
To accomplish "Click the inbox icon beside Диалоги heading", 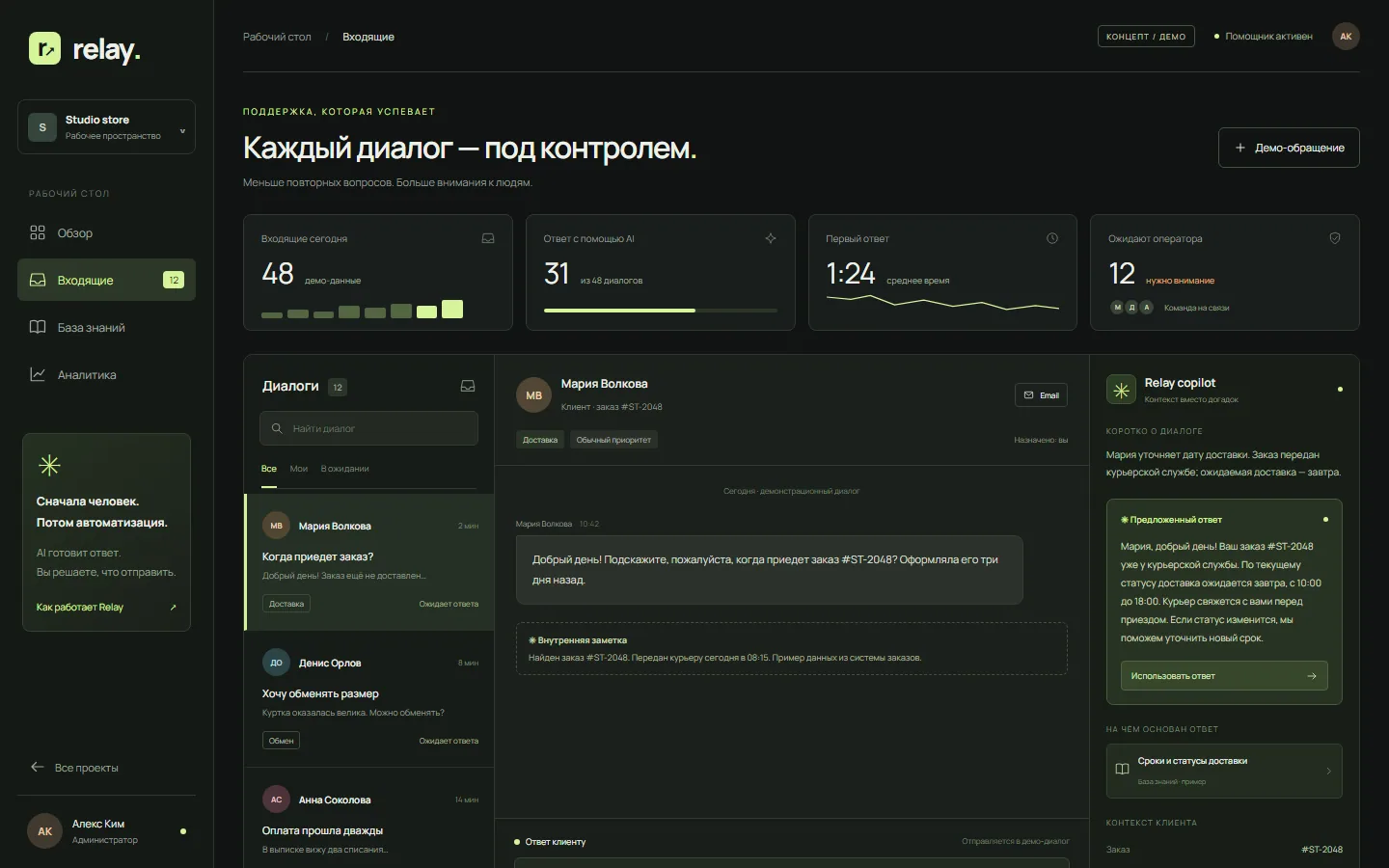I will (468, 386).
